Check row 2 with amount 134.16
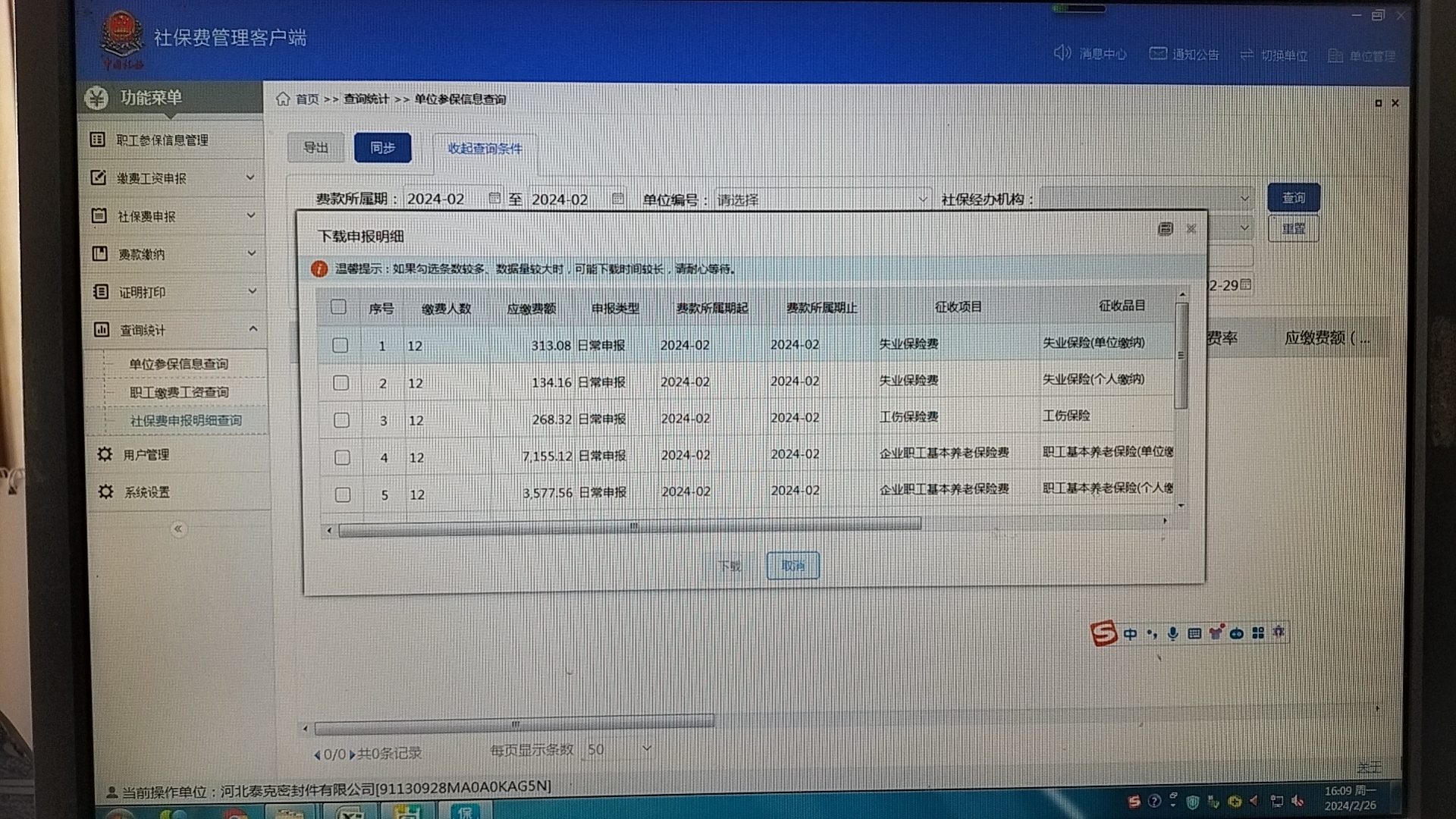The image size is (1456, 819). pyautogui.click(x=340, y=382)
